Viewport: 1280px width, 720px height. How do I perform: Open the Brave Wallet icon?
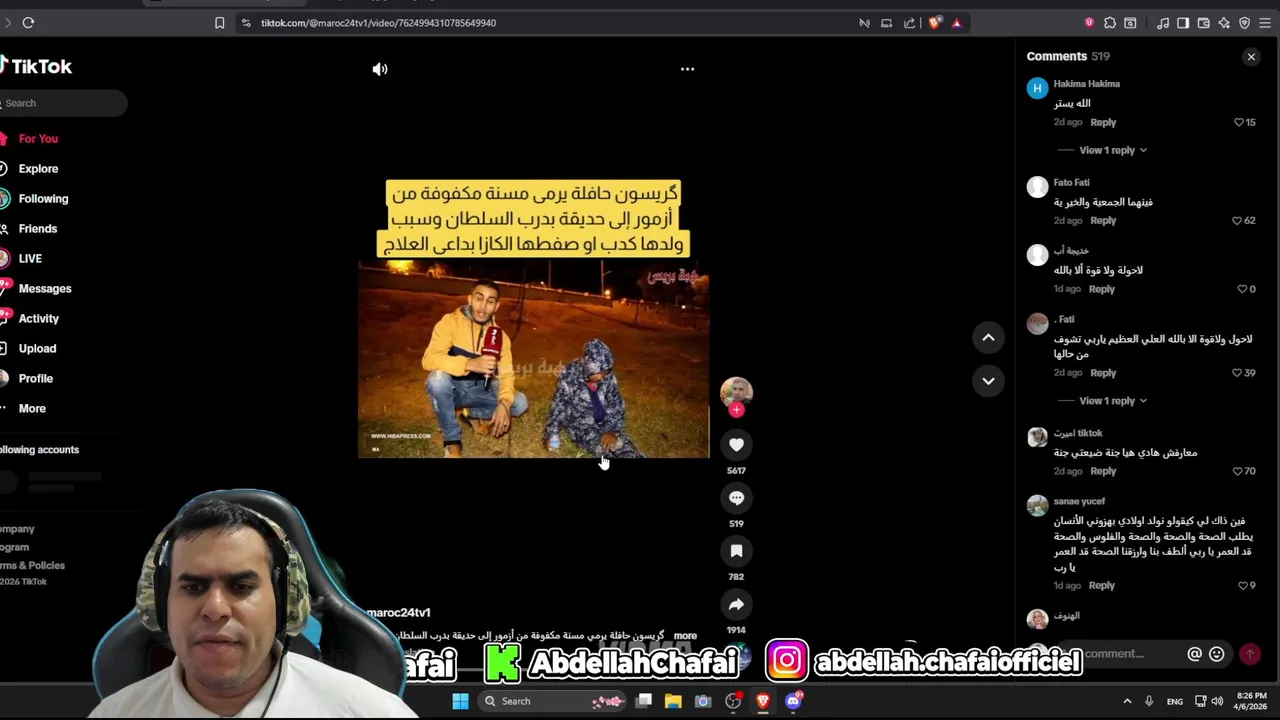pos(1204,23)
